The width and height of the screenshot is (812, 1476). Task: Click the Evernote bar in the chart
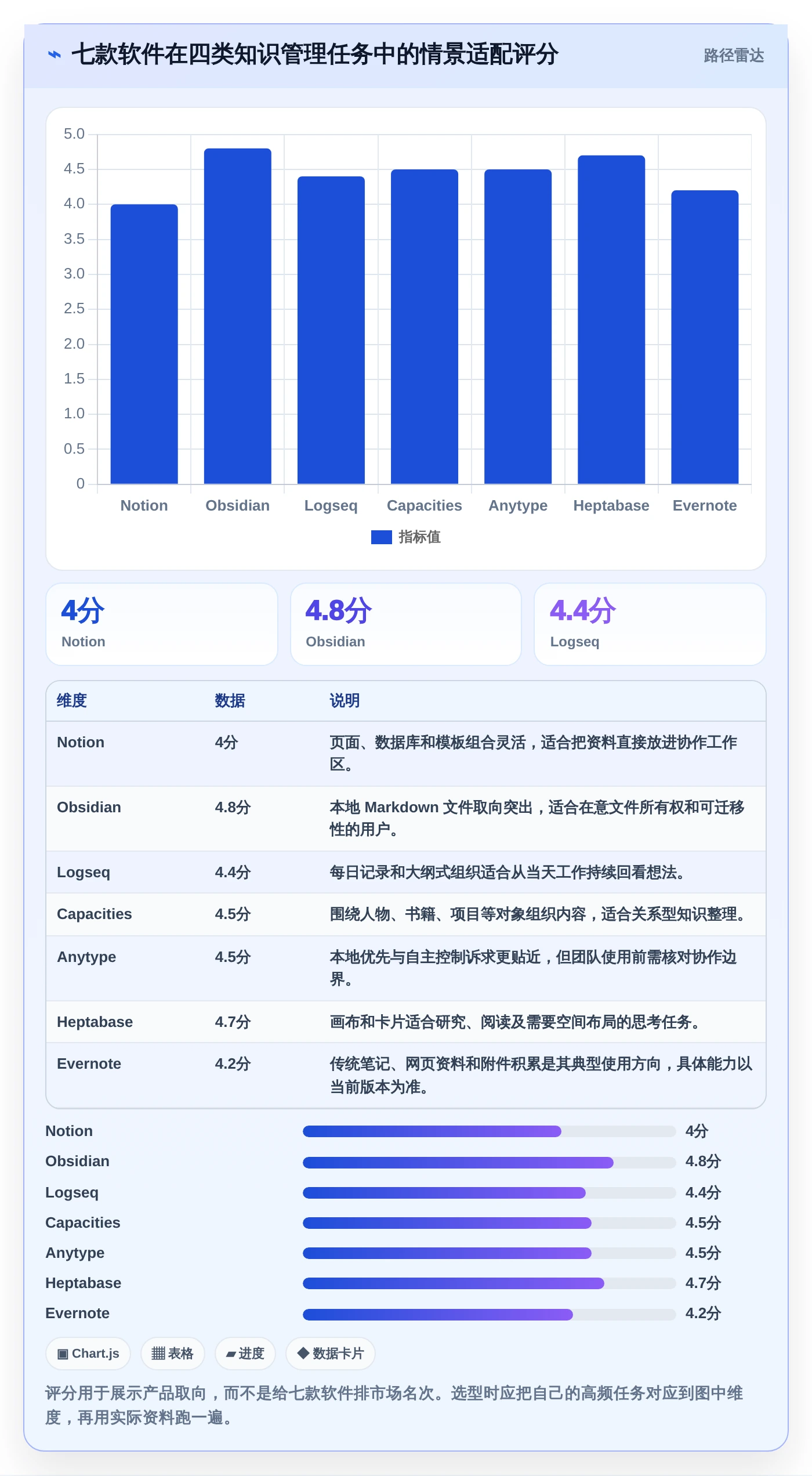pos(705,337)
